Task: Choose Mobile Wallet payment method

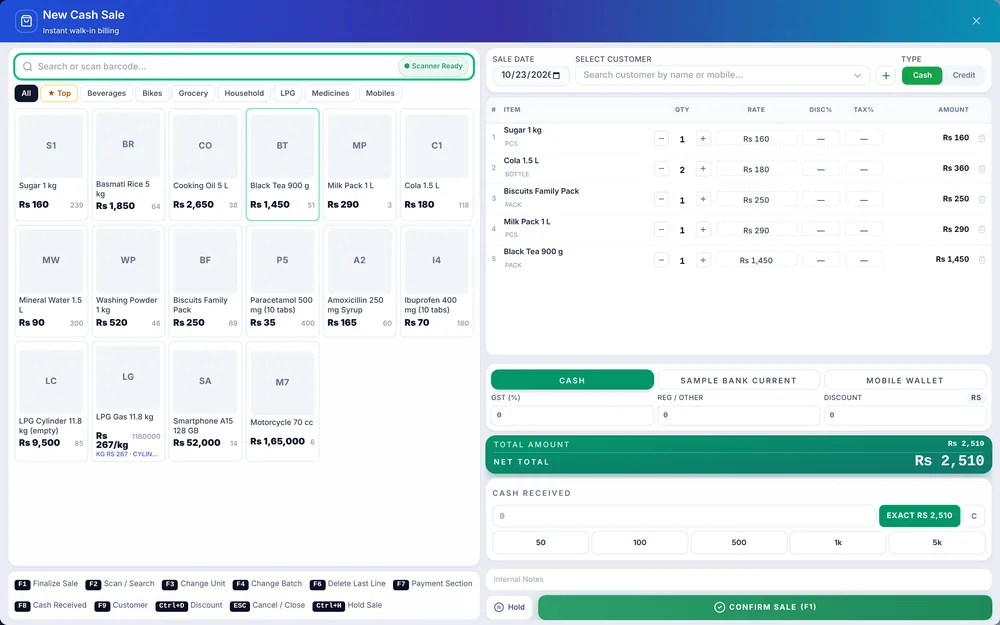Action: [904, 380]
